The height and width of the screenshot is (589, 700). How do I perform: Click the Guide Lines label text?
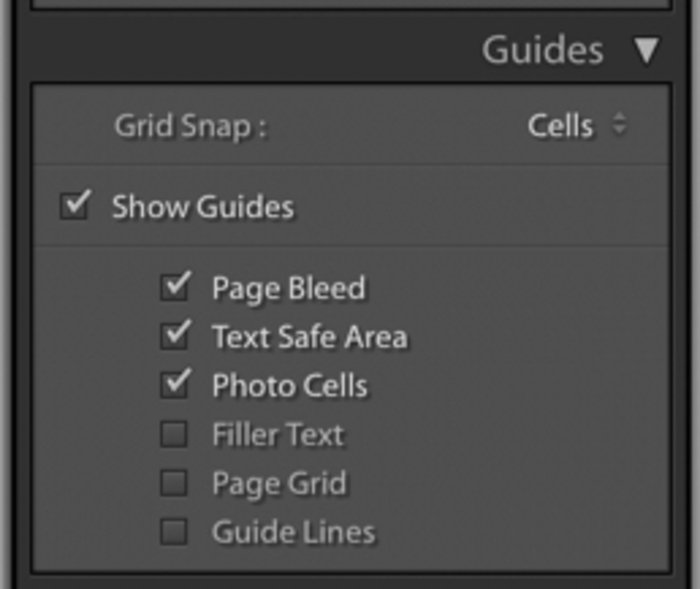point(293,532)
